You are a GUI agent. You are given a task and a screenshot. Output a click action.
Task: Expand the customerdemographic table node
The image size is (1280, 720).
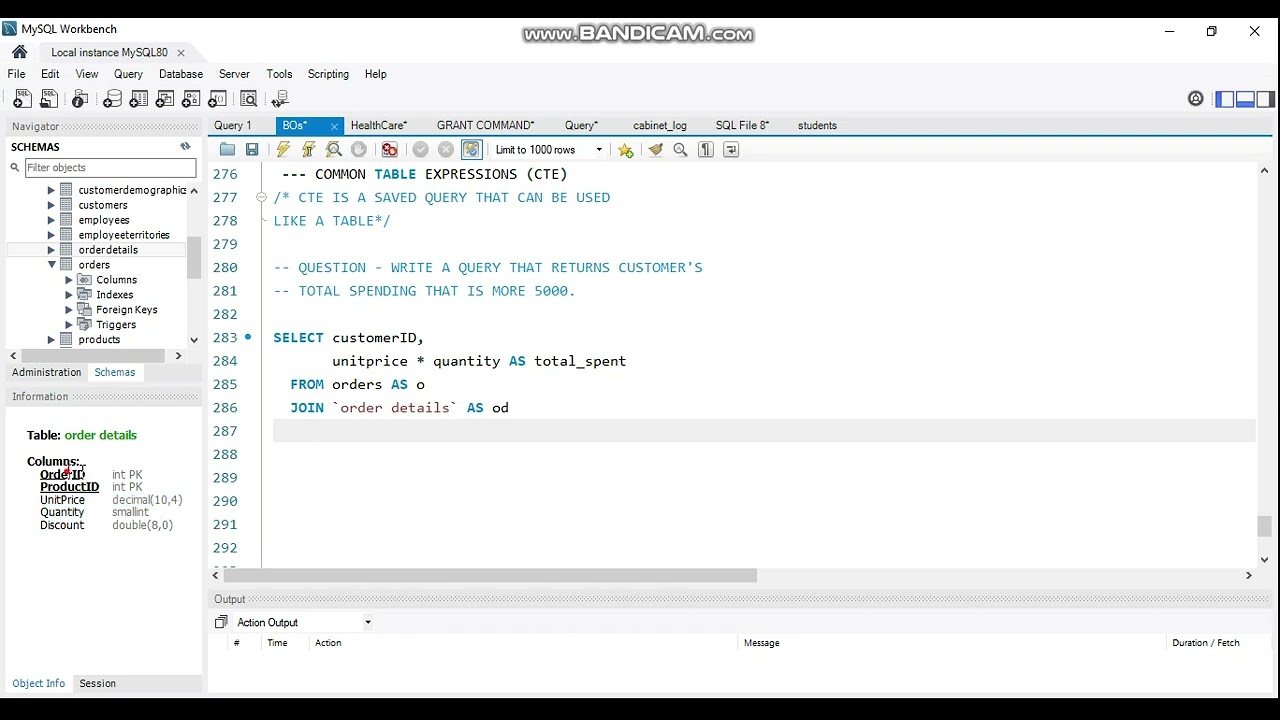click(51, 190)
